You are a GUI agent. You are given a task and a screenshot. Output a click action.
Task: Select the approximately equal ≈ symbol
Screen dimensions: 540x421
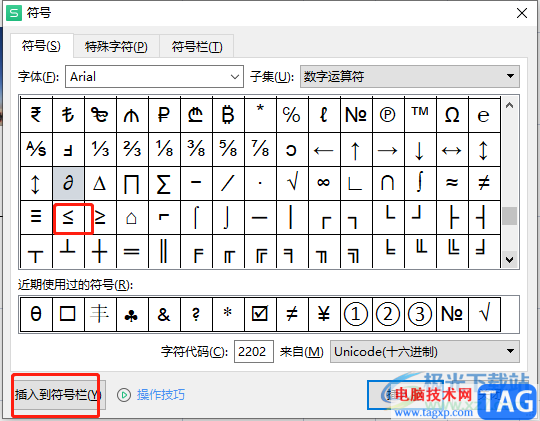tap(453, 183)
